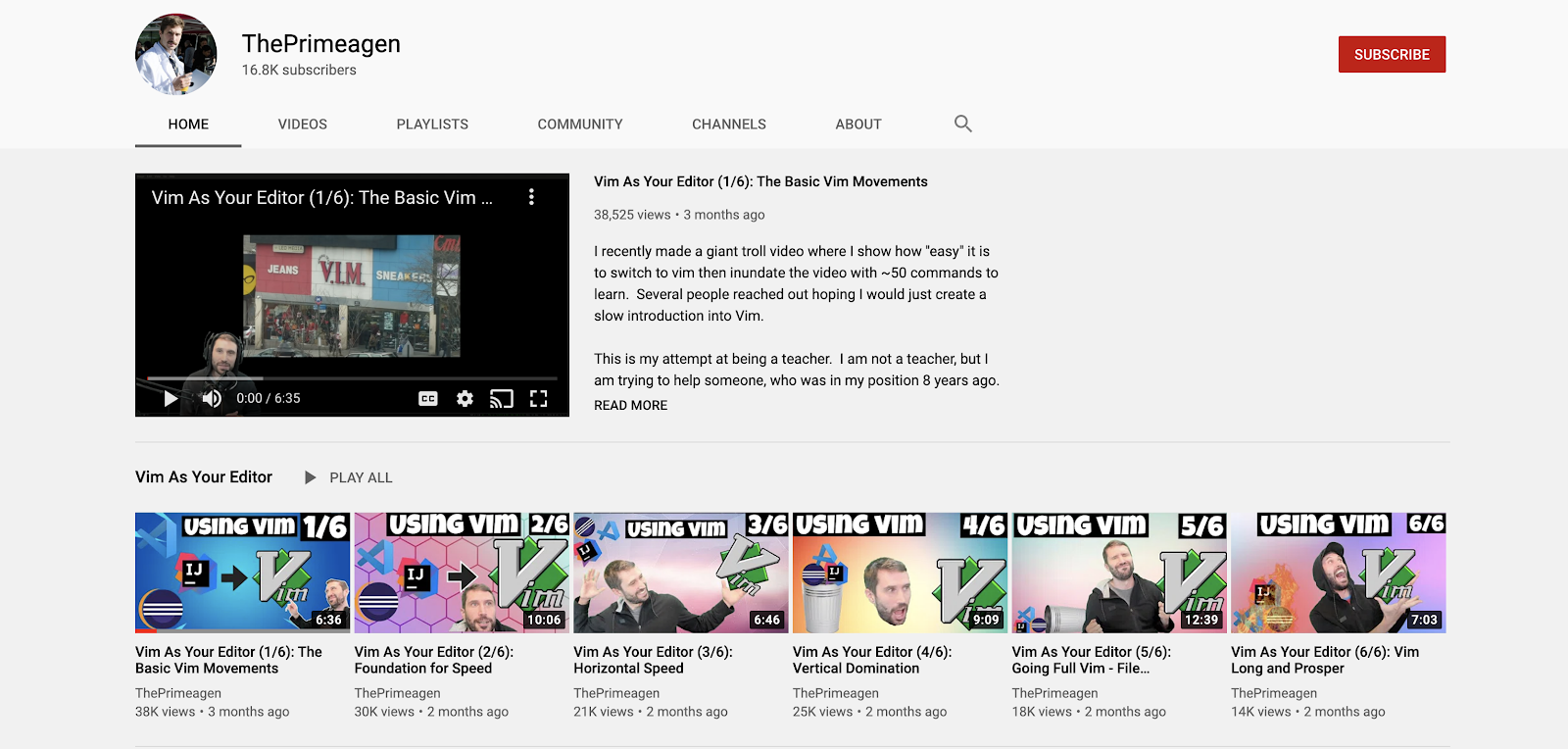Viewport: 1568px width, 749px height.
Task: Enter fullscreen mode on the video
Action: 538,399
